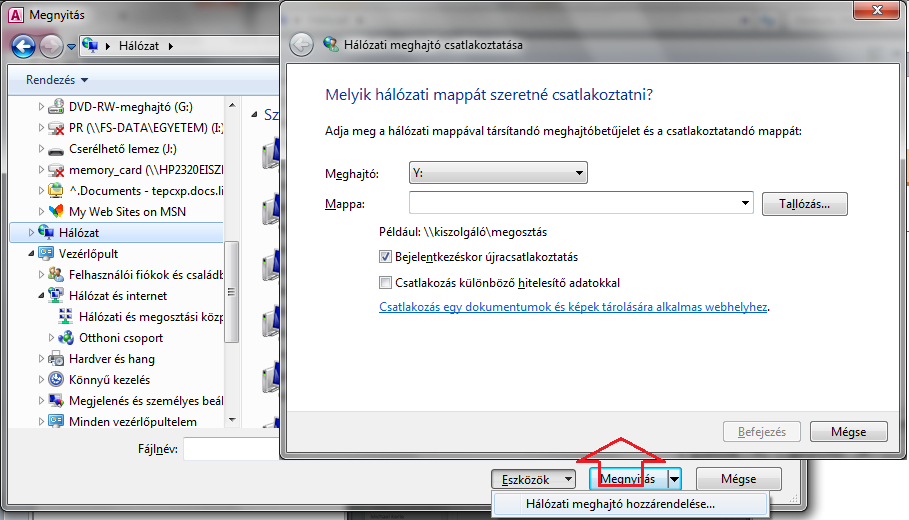Click the Vezérlőpult icon
Image resolution: width=909 pixels, height=520 pixels.
click(x=46, y=253)
